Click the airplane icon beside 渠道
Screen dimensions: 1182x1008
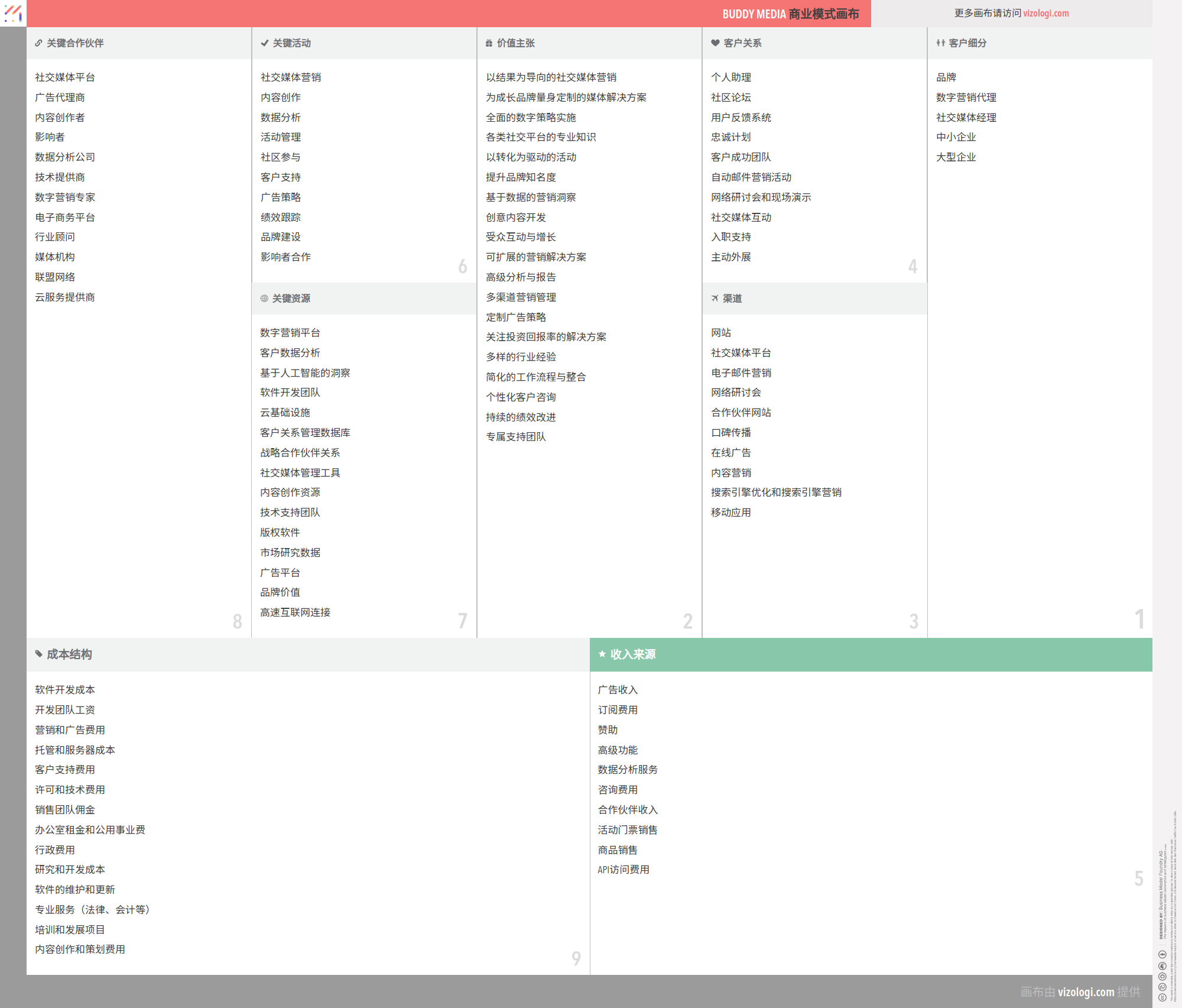click(715, 299)
